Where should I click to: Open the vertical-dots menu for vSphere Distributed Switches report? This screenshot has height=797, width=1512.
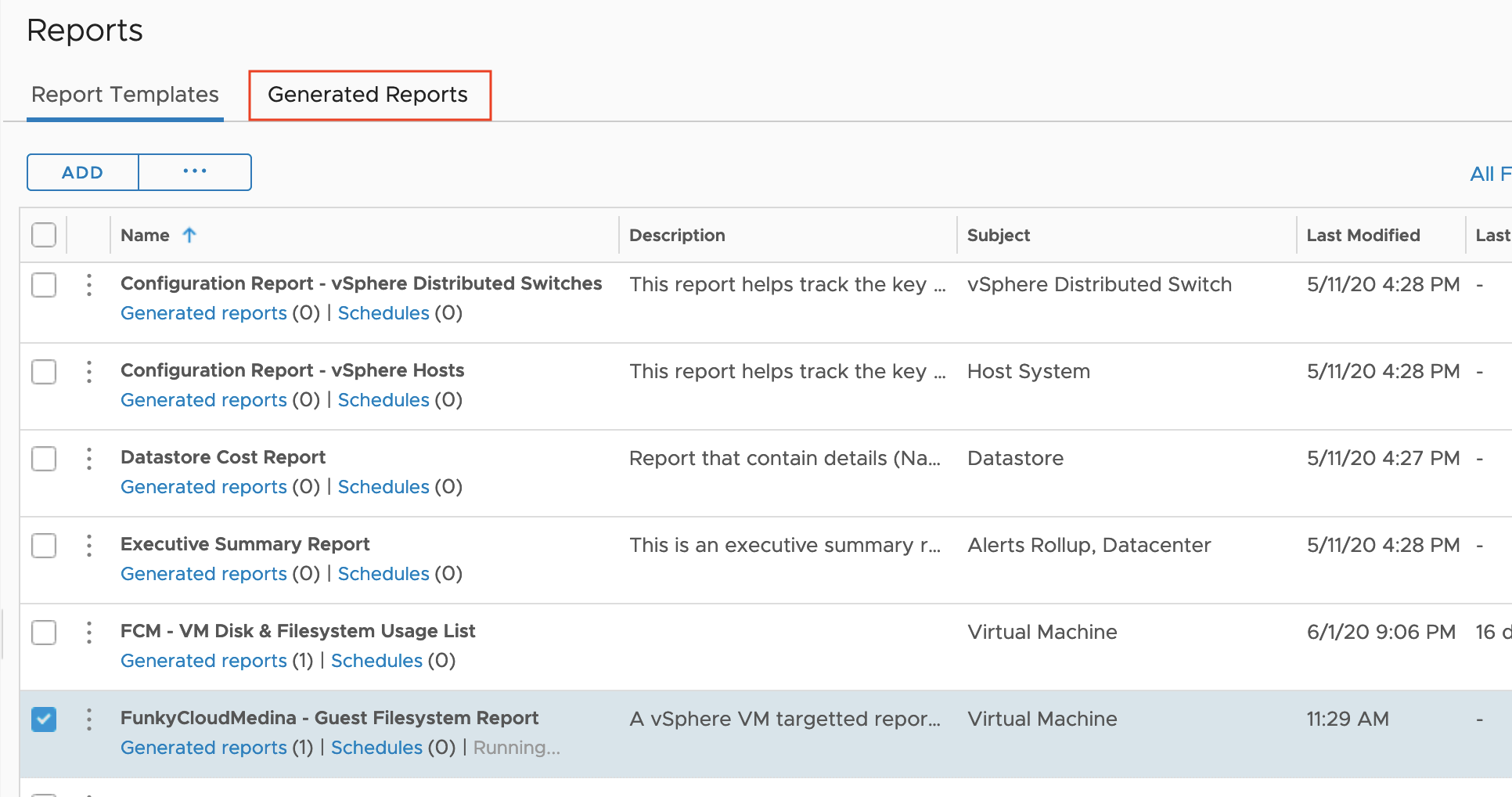point(89,285)
